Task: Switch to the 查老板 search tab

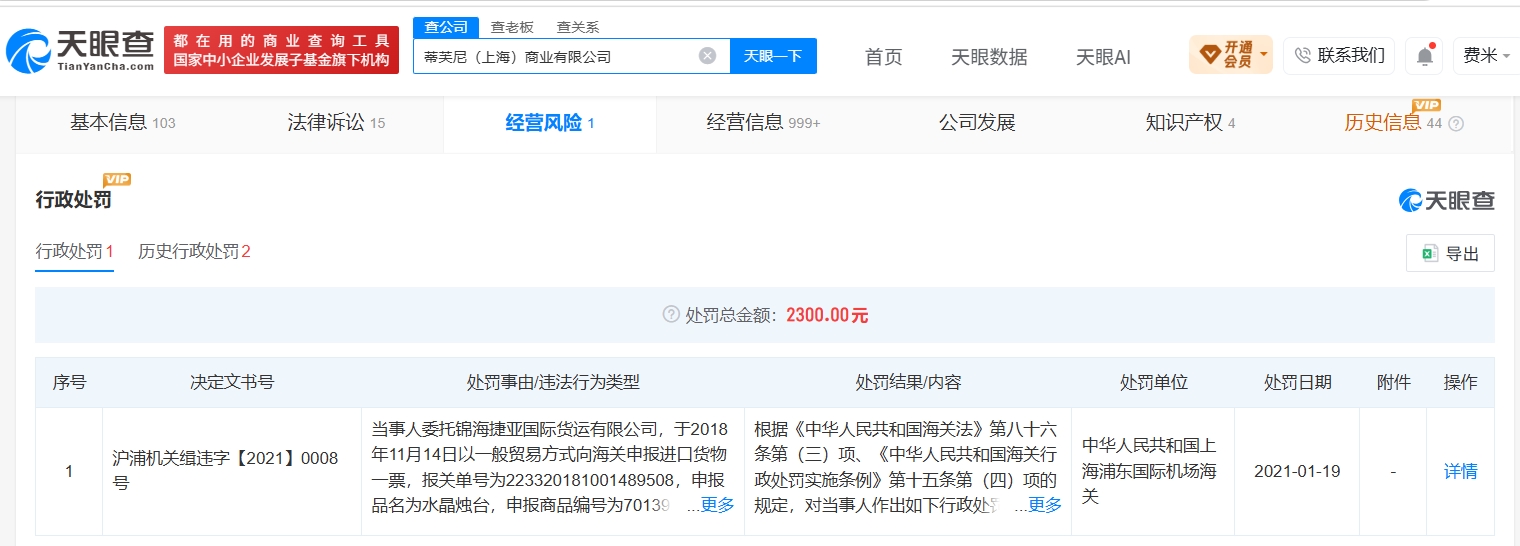Action: 512,27
